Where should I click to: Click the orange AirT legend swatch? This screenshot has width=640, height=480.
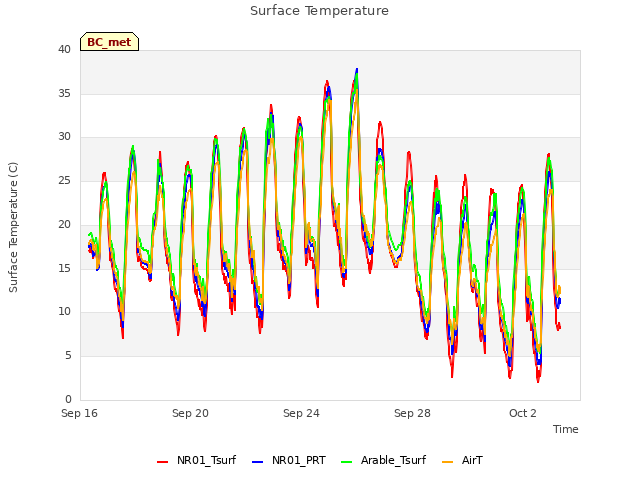(448, 462)
